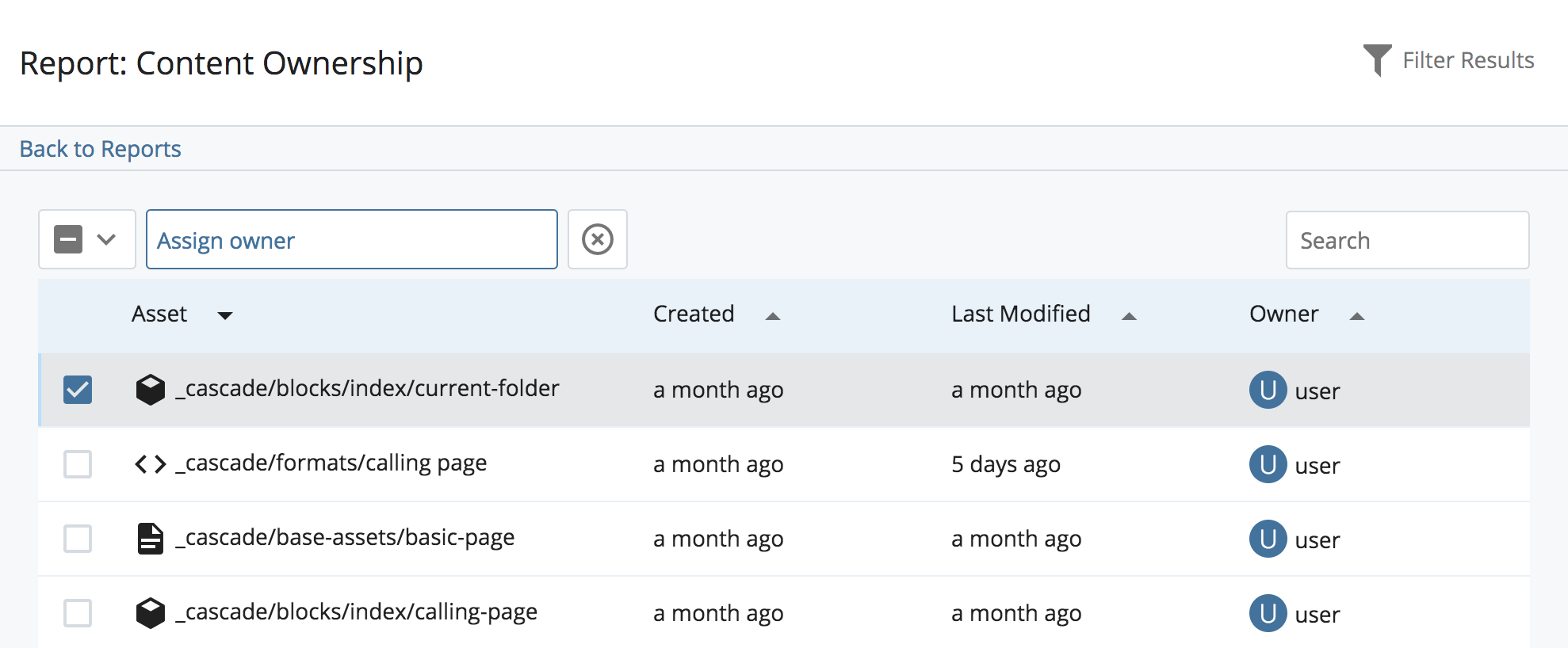Open the bulk selection dropdown chevron

point(106,239)
